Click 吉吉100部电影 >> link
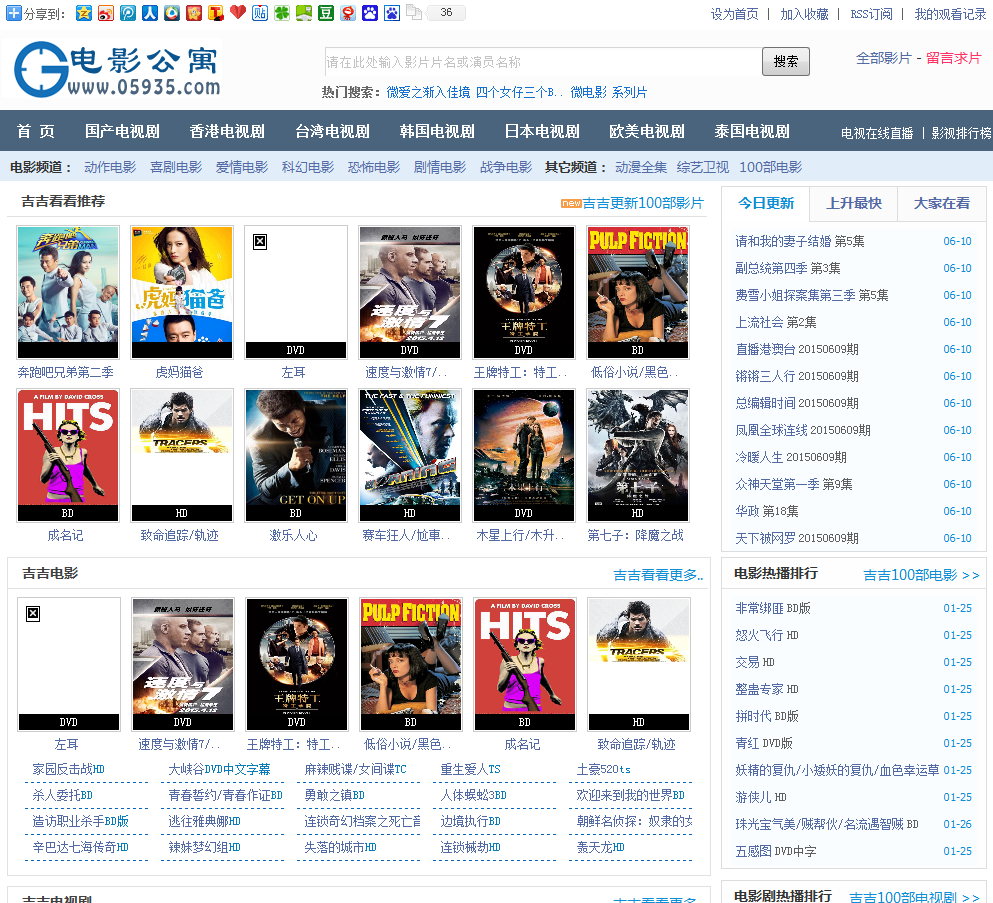Screen dimensions: 993x903 pos(921,575)
